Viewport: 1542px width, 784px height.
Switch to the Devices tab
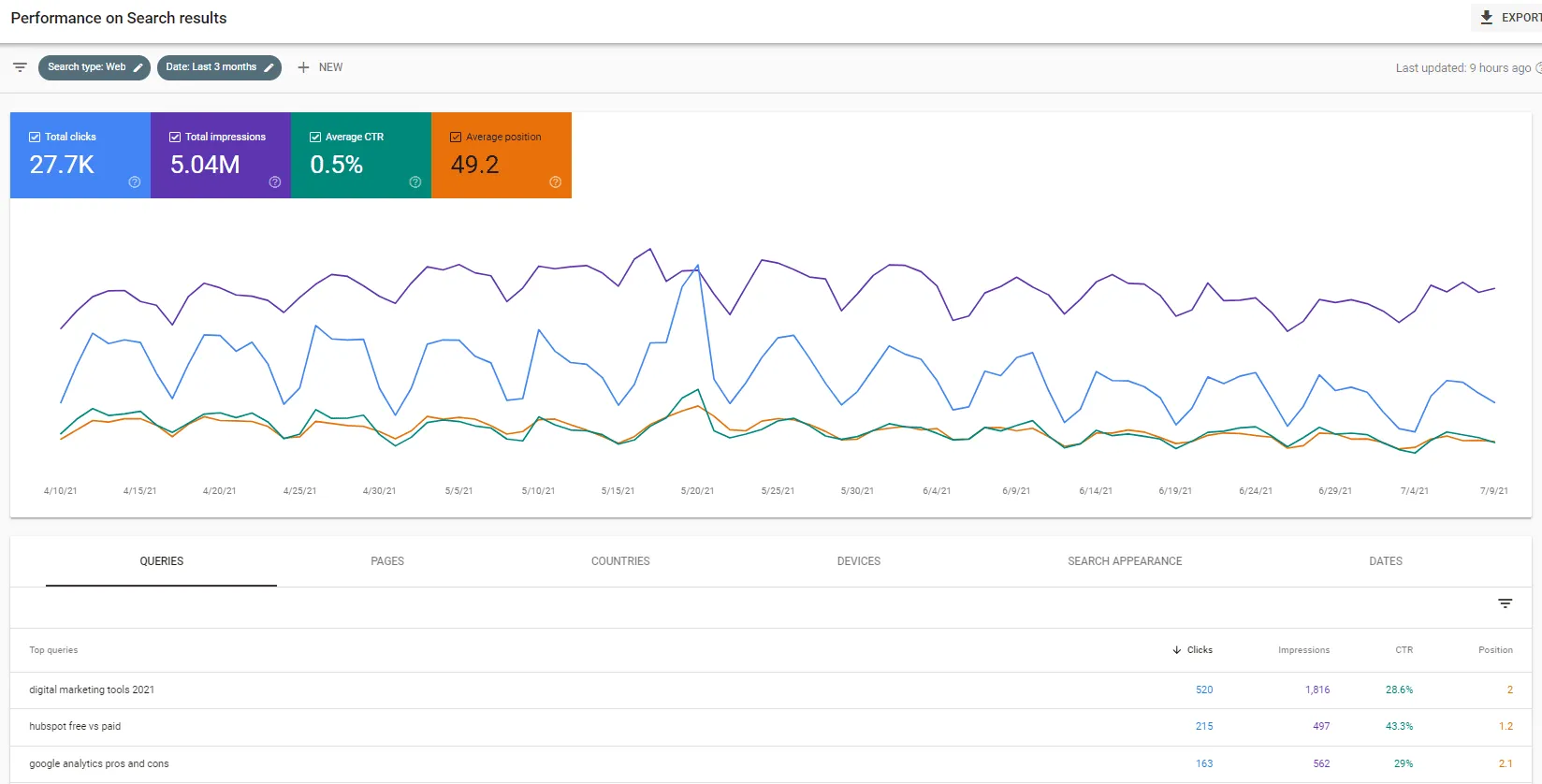pos(859,561)
